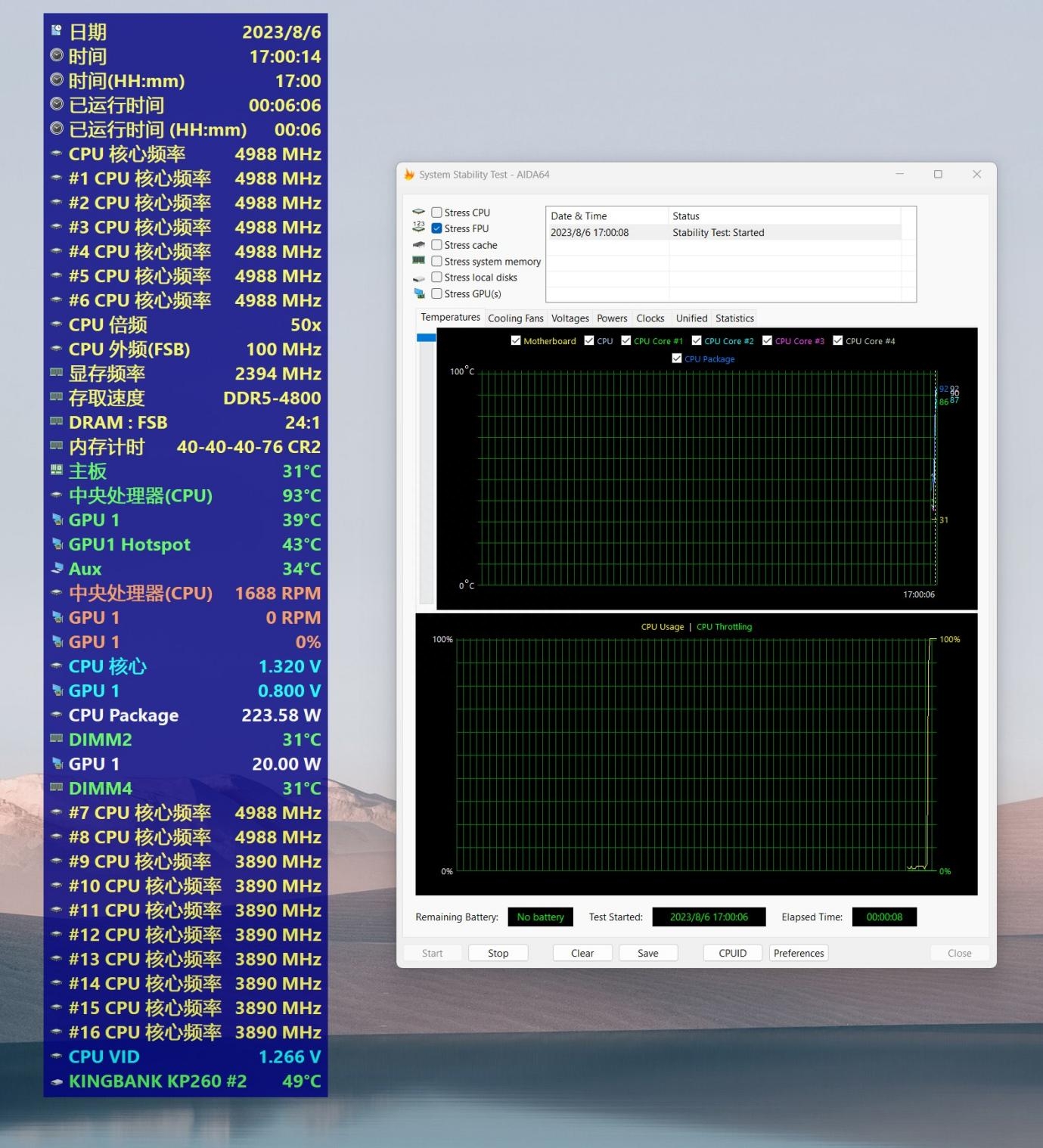Click the CPU Usage legend label

[663, 627]
